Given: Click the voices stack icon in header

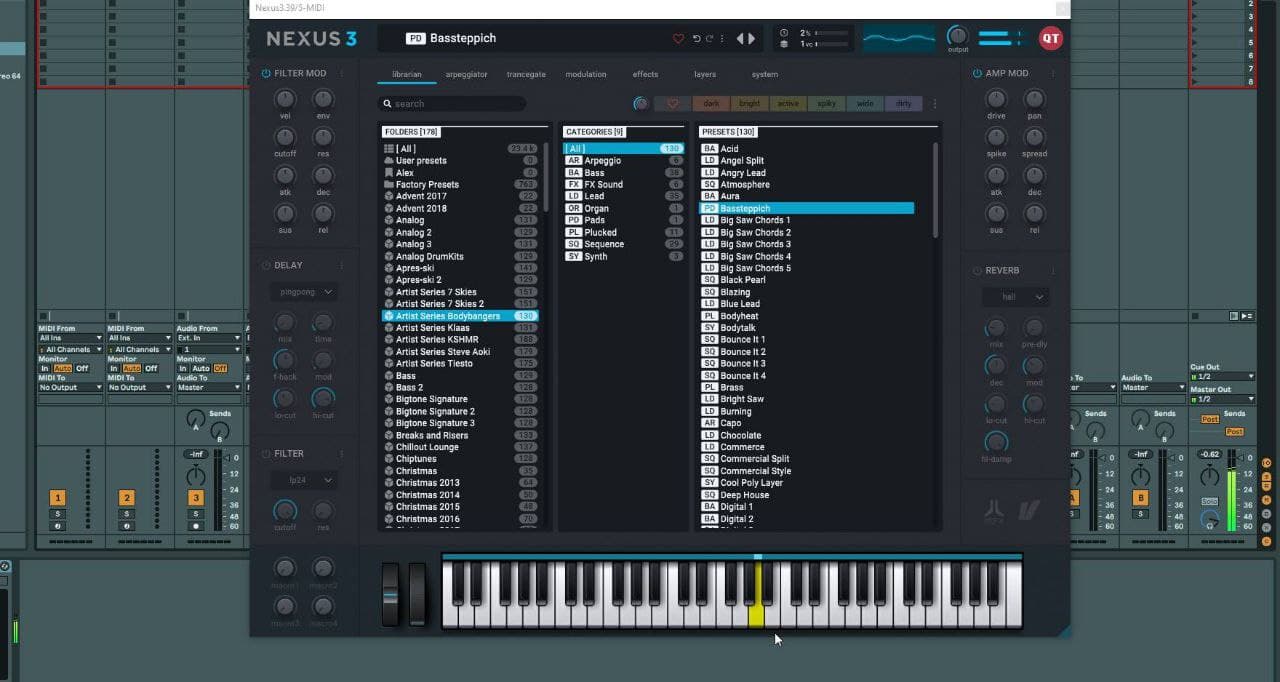Looking at the screenshot, I should click(x=784, y=44).
